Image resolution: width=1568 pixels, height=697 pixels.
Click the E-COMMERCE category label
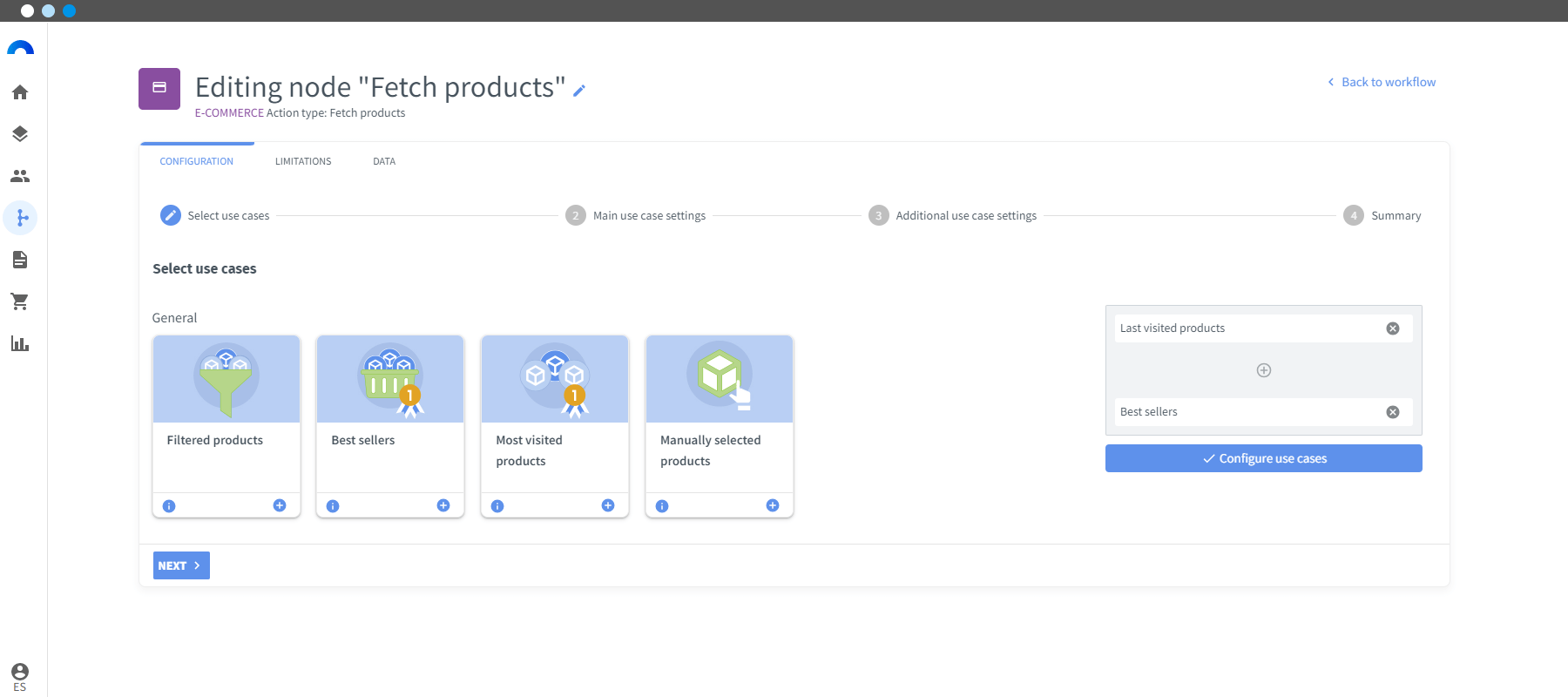click(x=229, y=113)
